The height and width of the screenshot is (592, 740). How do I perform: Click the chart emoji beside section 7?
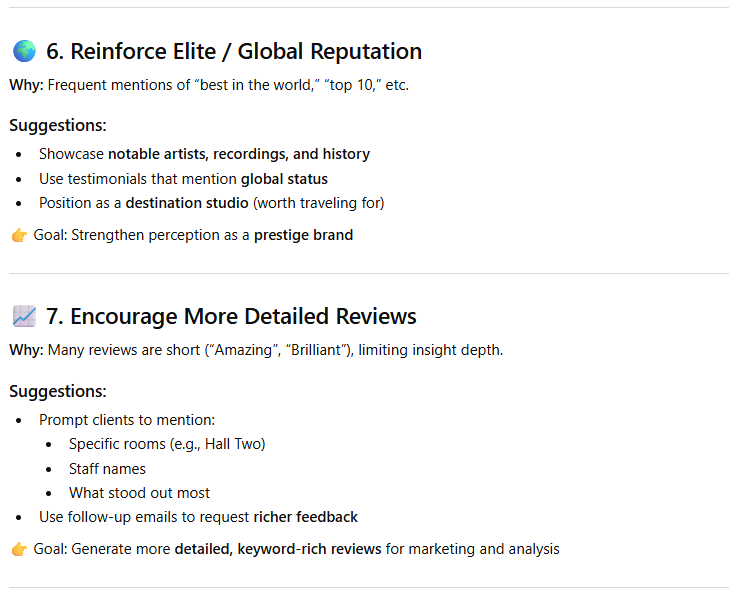[24, 317]
